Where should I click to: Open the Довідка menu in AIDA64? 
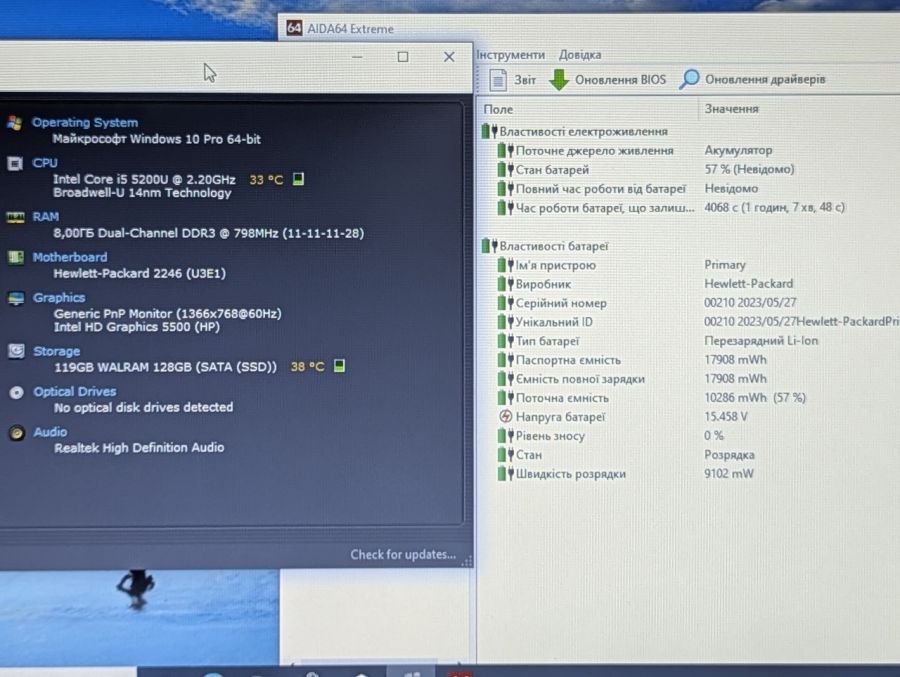(580, 55)
